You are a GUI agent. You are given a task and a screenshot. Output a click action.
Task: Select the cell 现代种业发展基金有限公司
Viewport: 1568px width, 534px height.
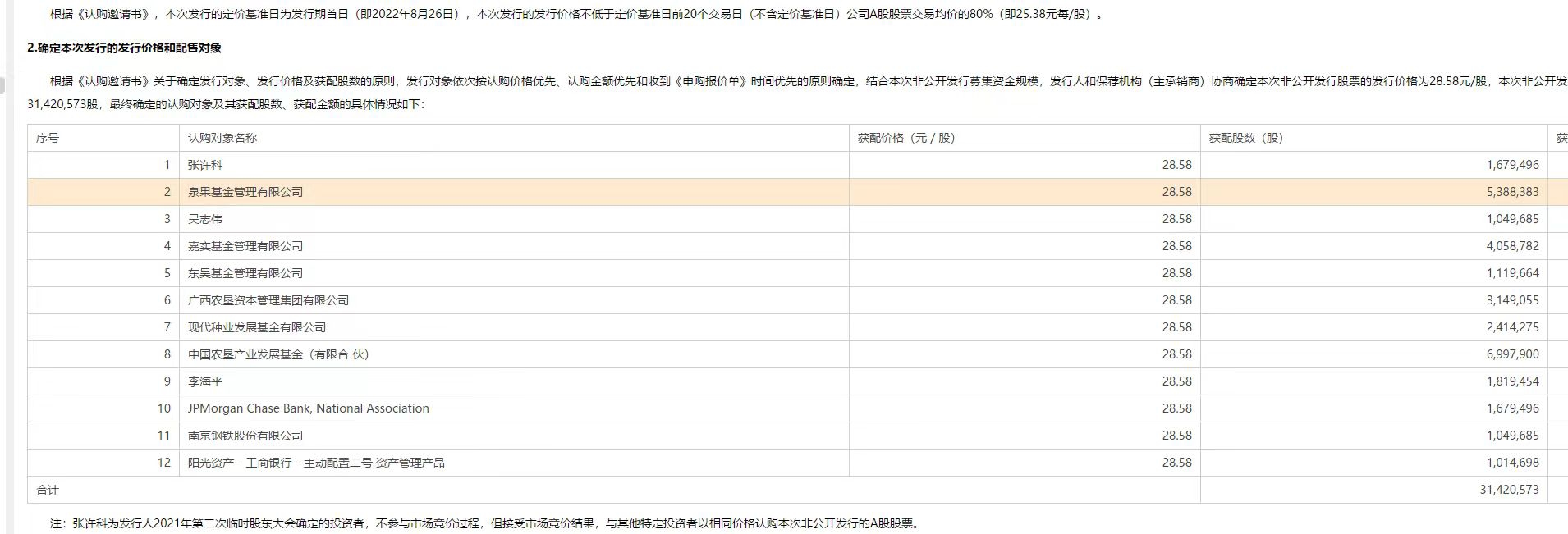(514, 327)
